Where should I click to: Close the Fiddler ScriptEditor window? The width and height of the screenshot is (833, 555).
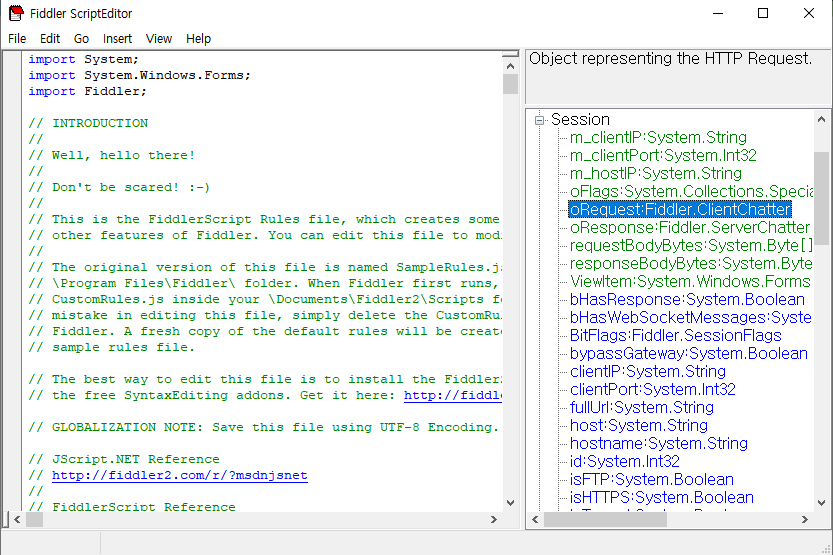(x=809, y=13)
